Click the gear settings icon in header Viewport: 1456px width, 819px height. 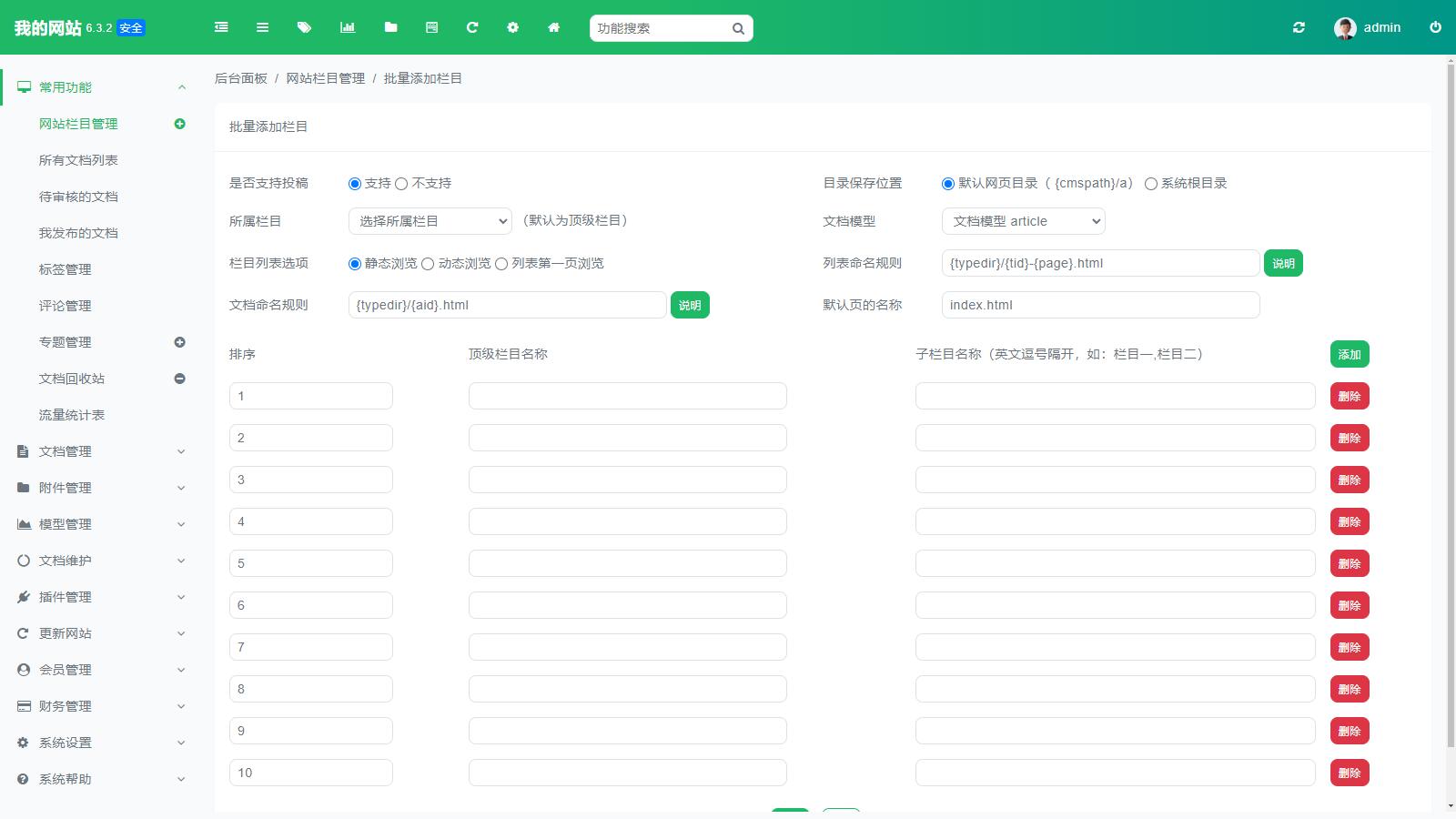(x=512, y=27)
